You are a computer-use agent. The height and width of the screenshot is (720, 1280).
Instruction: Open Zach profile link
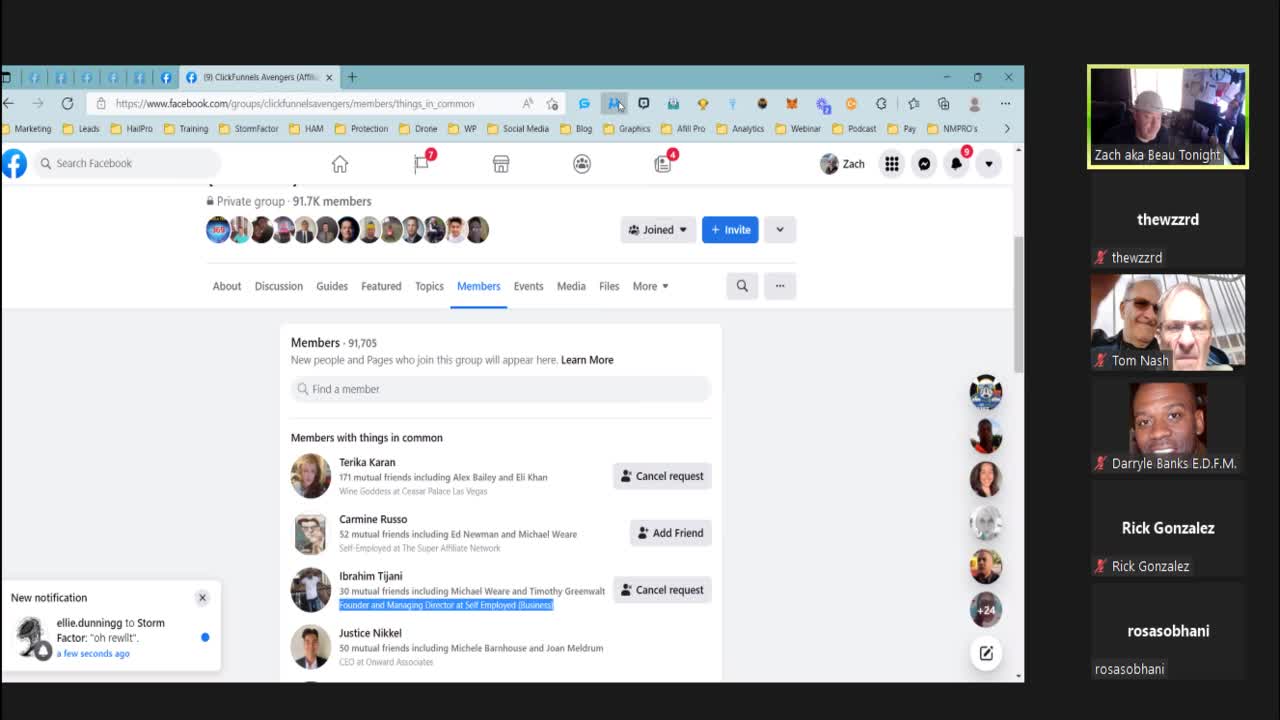[x=842, y=164]
